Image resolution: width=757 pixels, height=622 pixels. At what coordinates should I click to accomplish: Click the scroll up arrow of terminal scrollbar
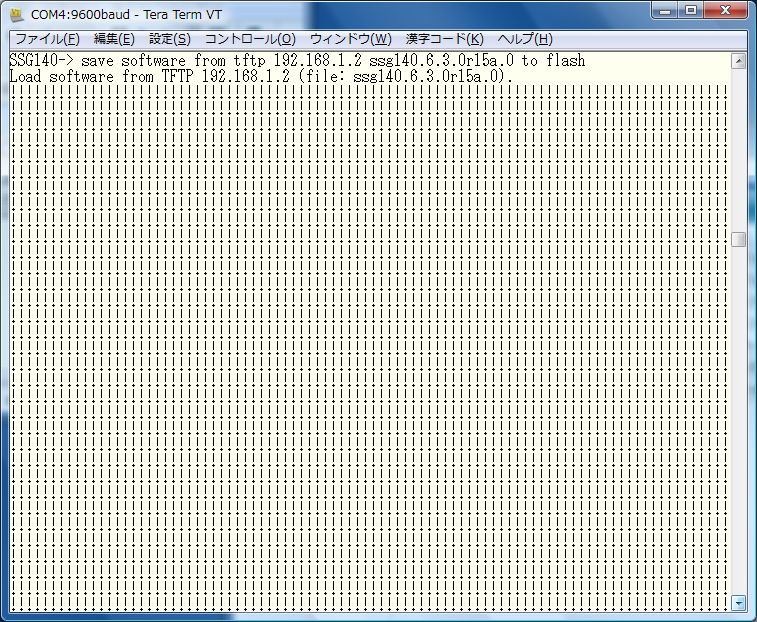tap(738, 61)
